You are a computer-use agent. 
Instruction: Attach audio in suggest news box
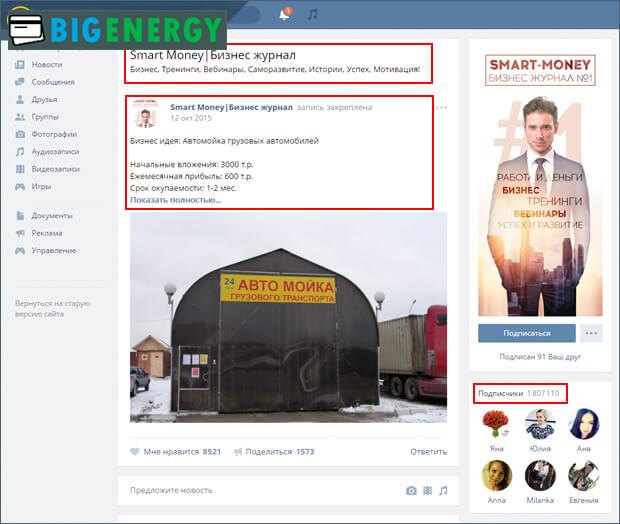tap(443, 490)
